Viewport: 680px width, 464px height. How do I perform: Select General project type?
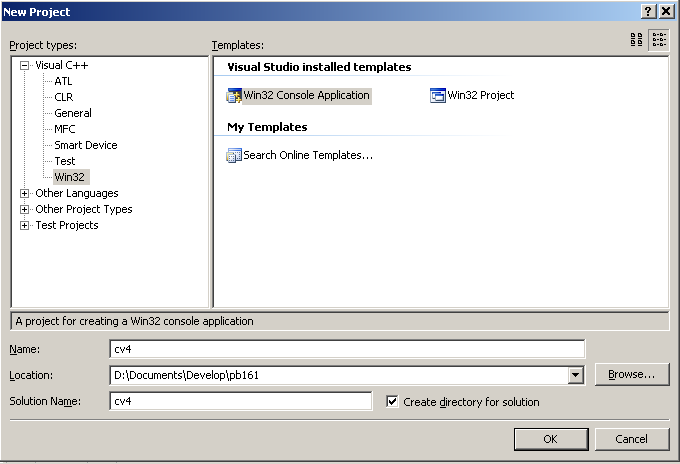click(x=73, y=113)
